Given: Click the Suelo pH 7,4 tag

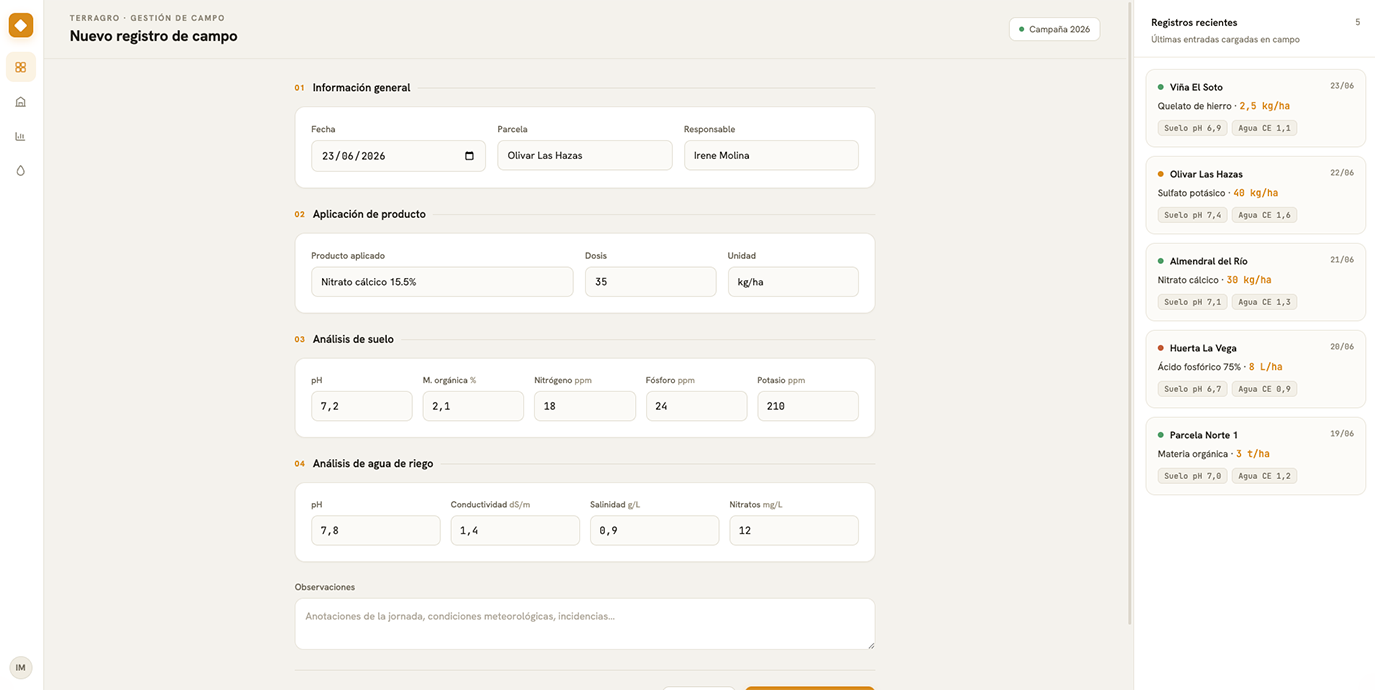Looking at the screenshot, I should (x=1192, y=215).
